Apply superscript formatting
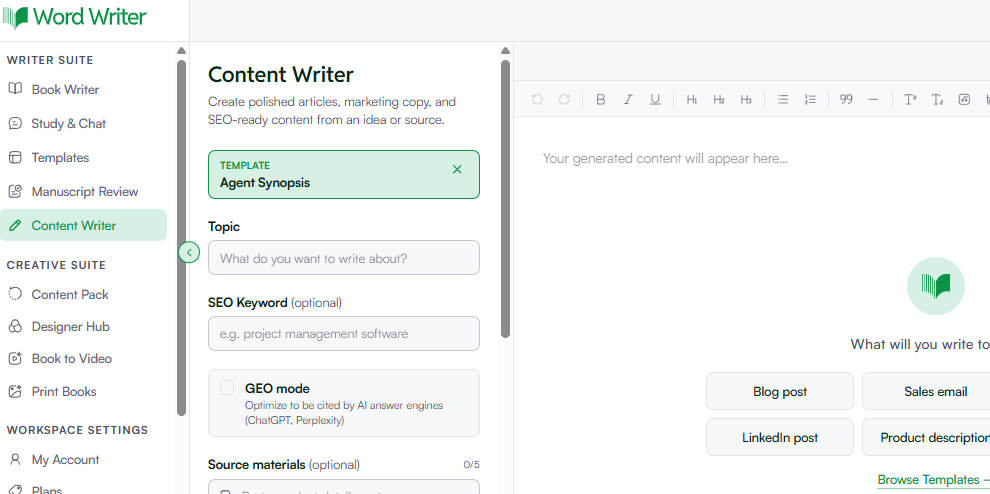 coord(910,99)
